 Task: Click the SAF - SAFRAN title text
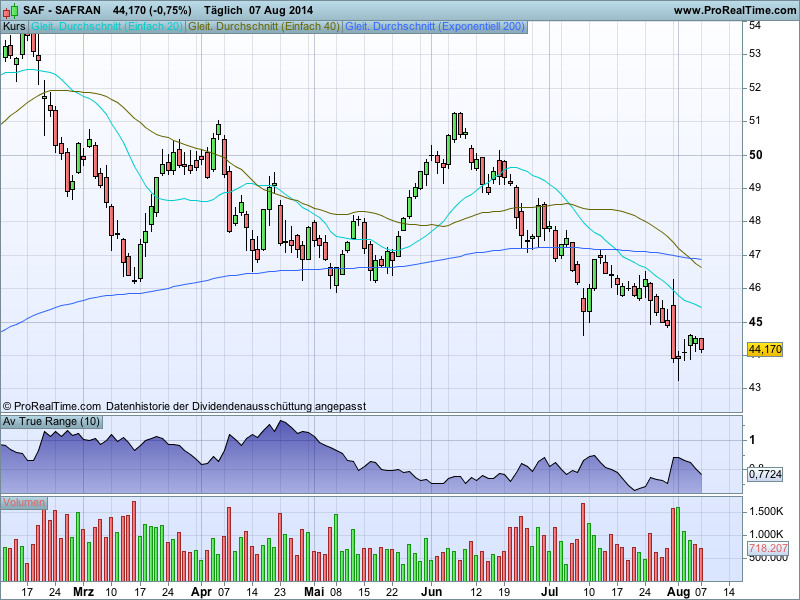(x=62, y=10)
